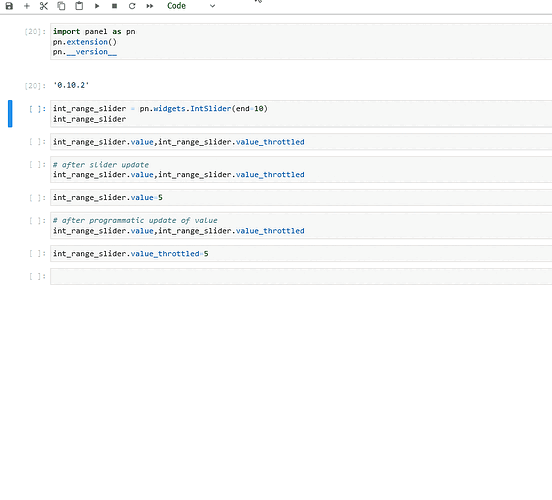Click the '0.10.2' output text
This screenshot has width=552, height=500.
[x=71, y=85]
